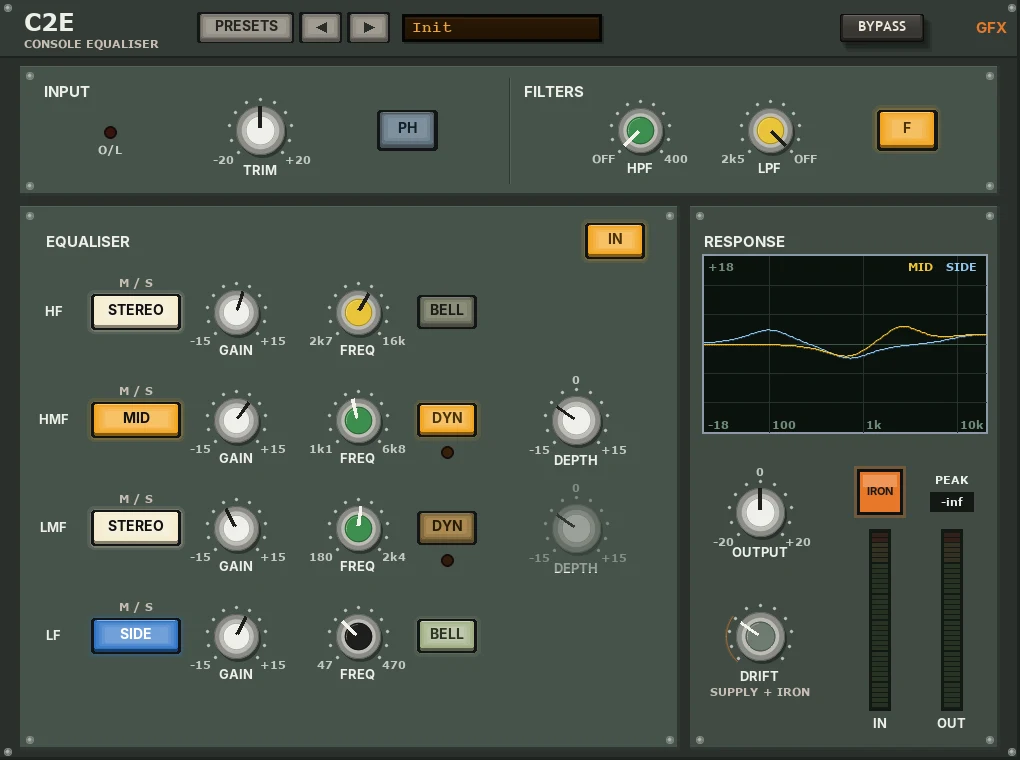The width and height of the screenshot is (1020, 760).
Task: Toggle the BYPASS button
Action: point(881,27)
